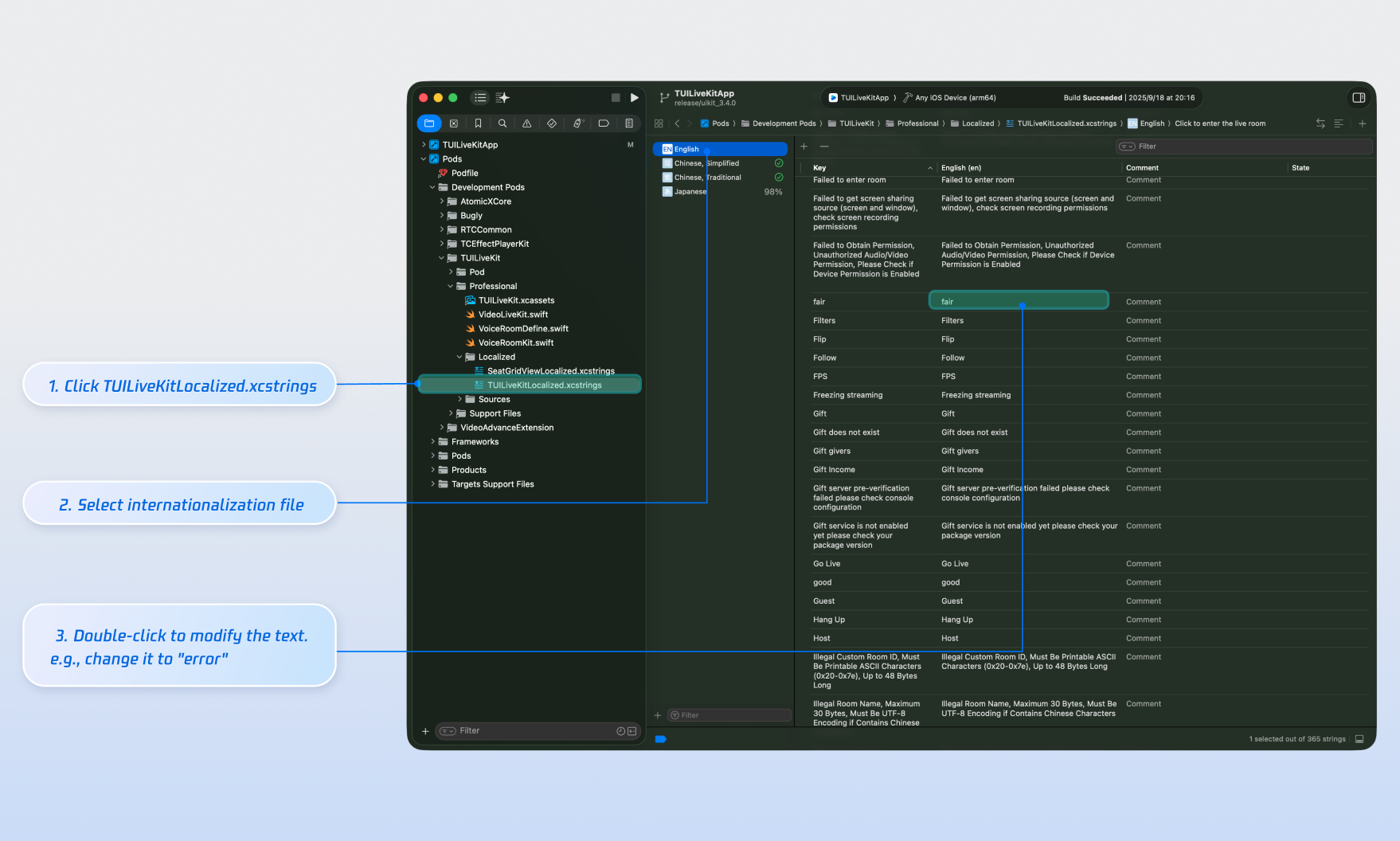Image resolution: width=1400 pixels, height=841 pixels.
Task: Toggle the right inspector panel
Action: coord(1359,98)
